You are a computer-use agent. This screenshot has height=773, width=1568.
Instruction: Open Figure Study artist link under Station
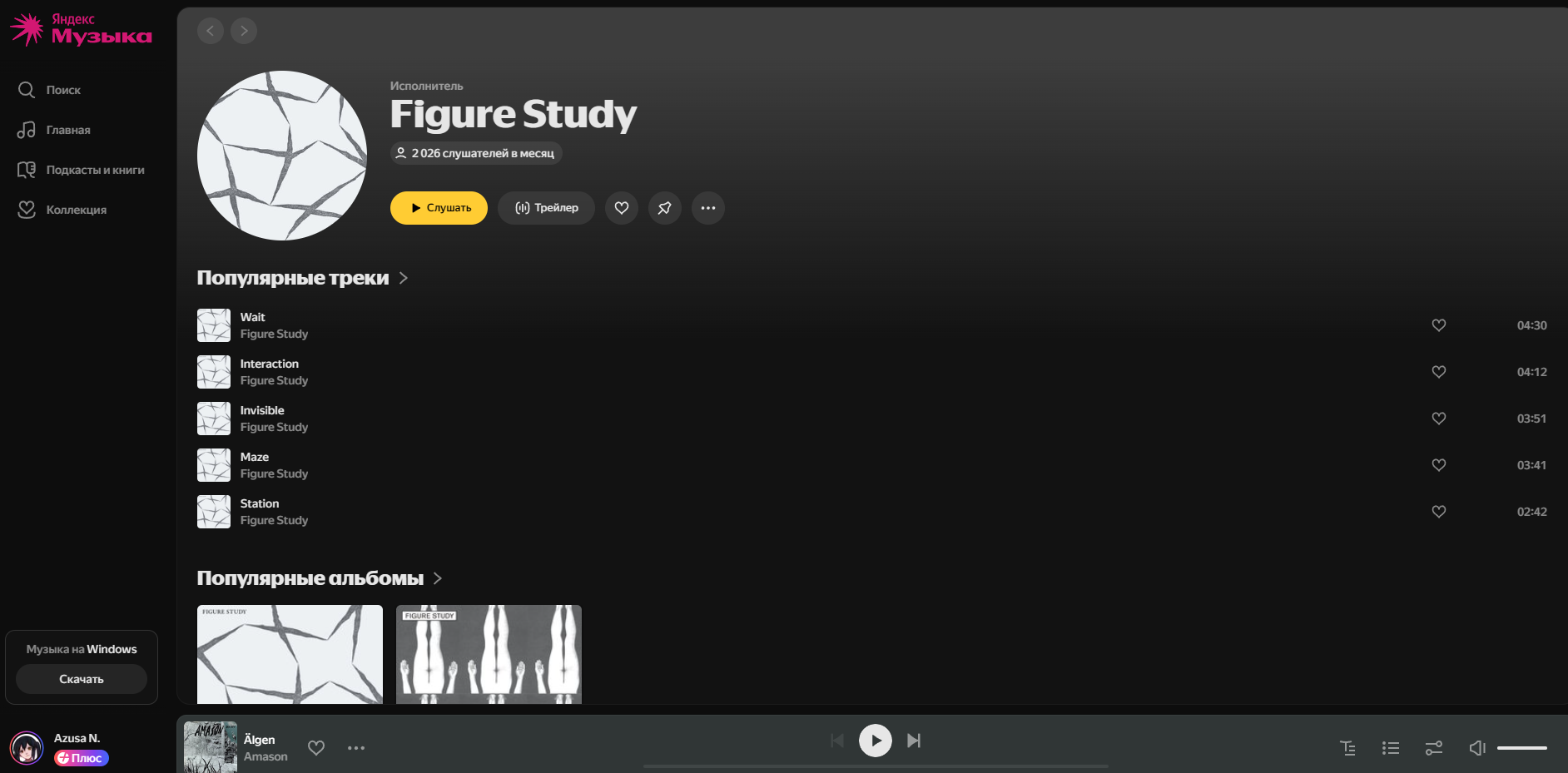[x=274, y=520]
